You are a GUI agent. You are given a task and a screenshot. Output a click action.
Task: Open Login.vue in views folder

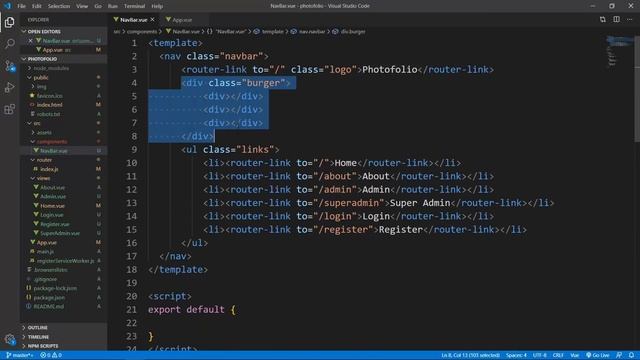click(52, 215)
